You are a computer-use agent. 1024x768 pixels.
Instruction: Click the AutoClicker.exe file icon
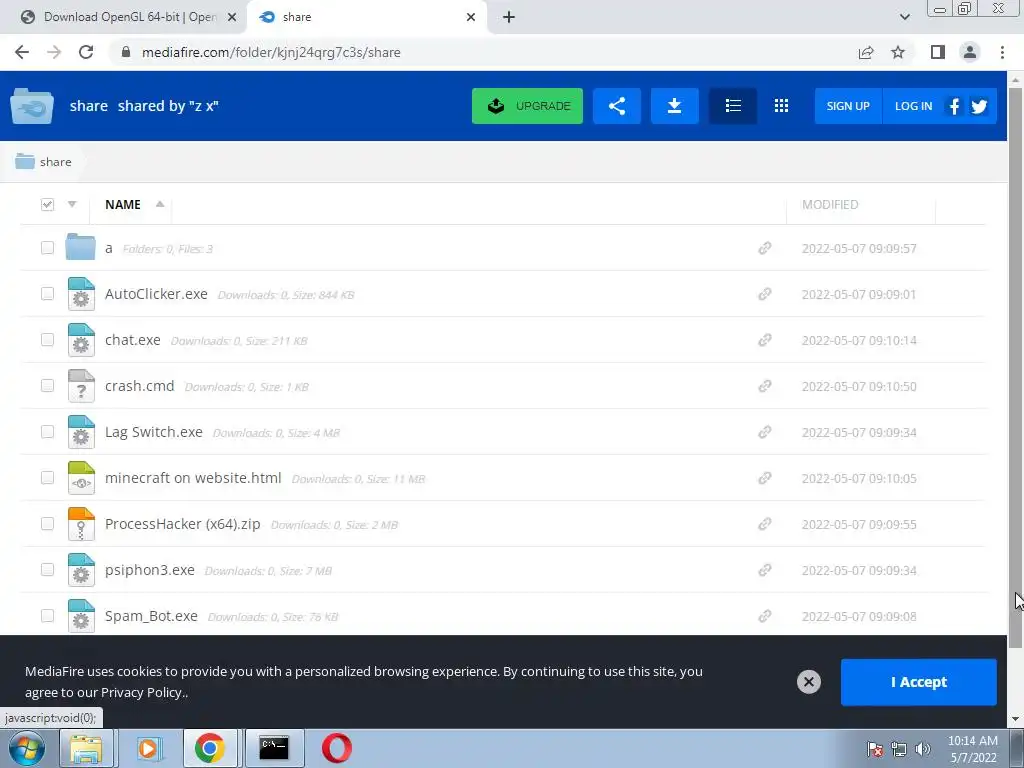coord(81,294)
